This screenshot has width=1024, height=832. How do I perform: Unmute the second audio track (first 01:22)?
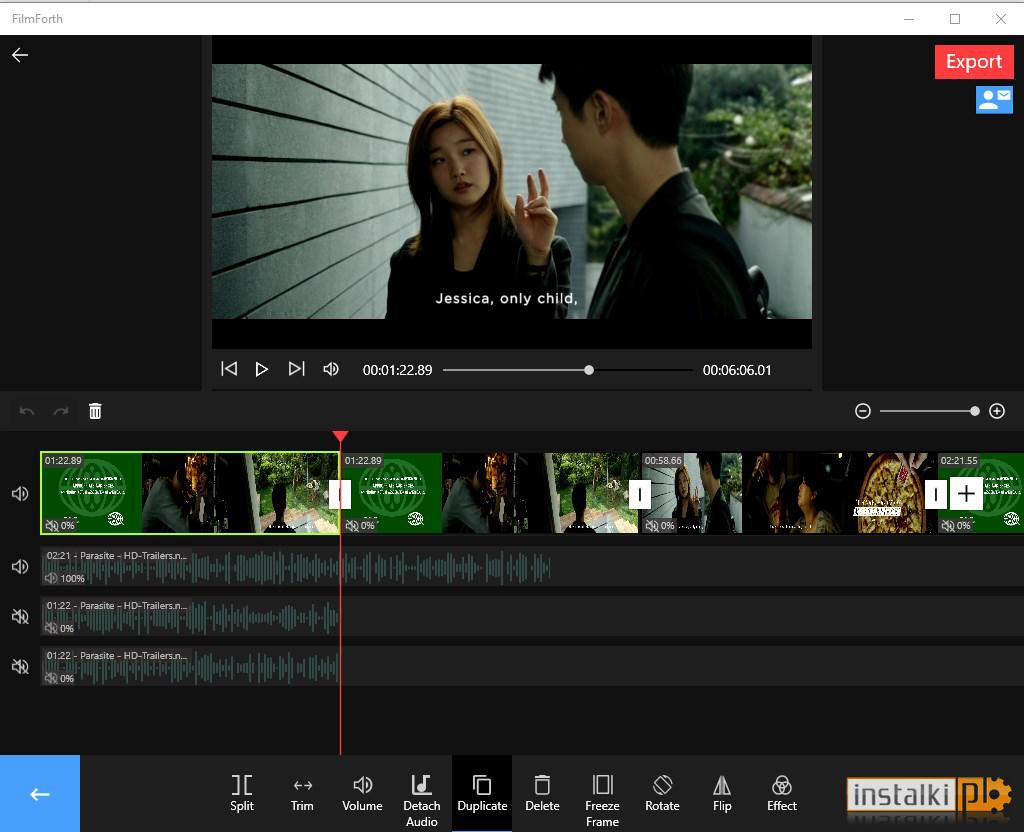tap(20, 616)
